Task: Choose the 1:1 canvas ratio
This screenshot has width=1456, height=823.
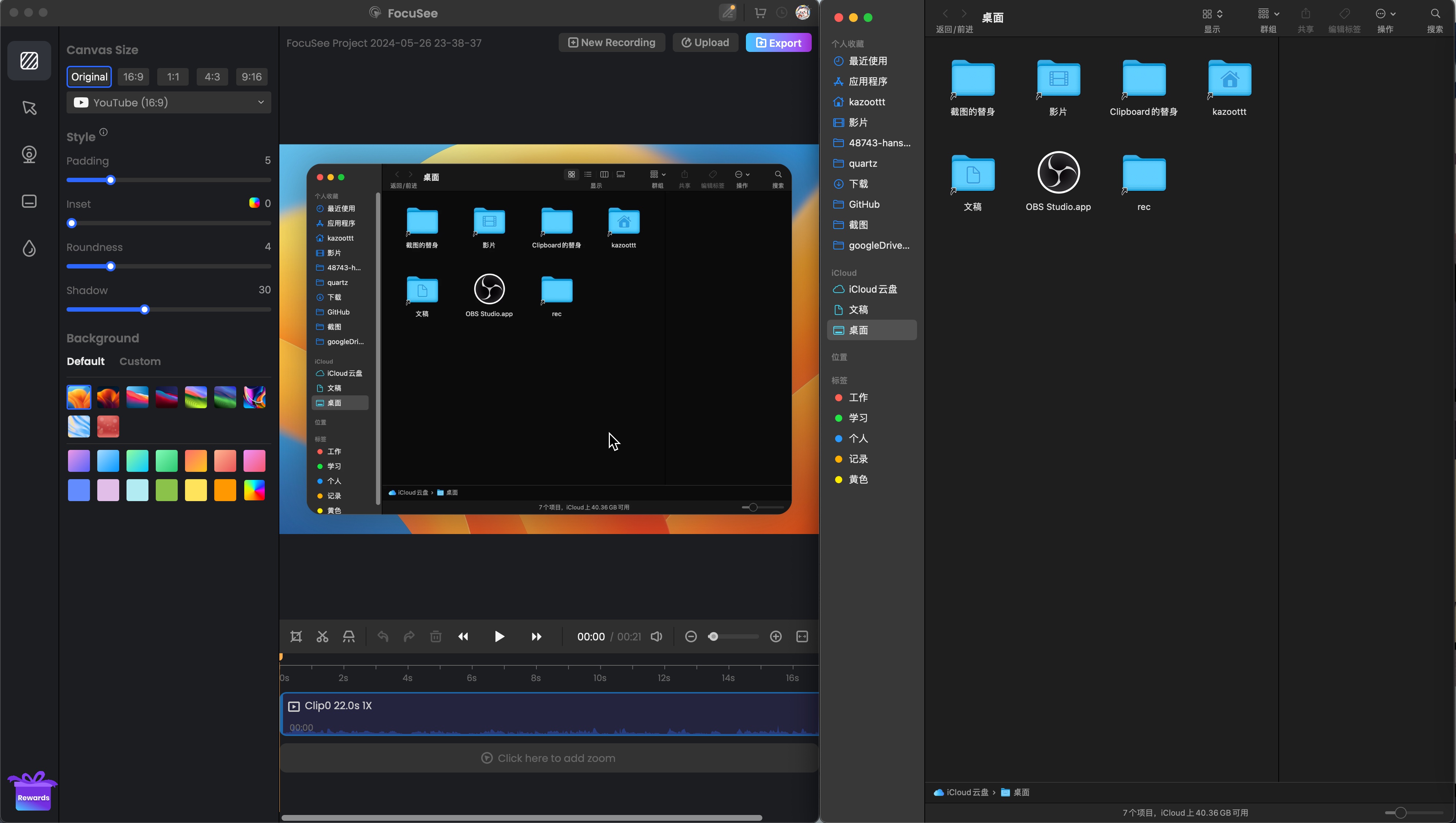Action: (173, 77)
